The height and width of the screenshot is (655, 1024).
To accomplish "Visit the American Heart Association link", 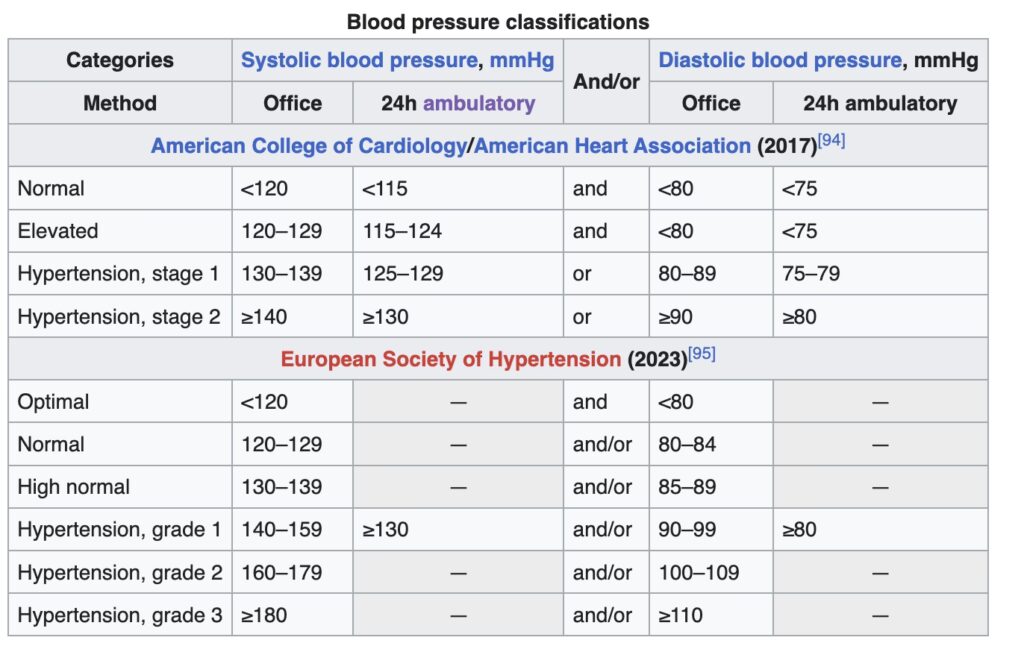I will (612, 146).
